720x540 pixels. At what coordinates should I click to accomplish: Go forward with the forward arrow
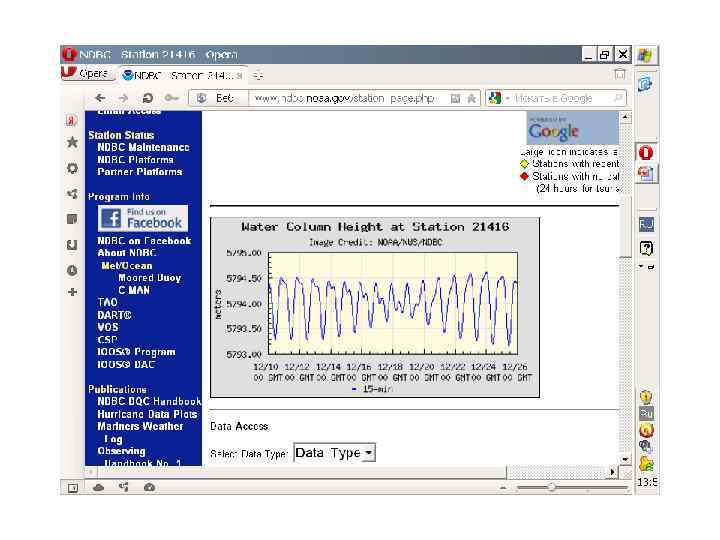123,98
